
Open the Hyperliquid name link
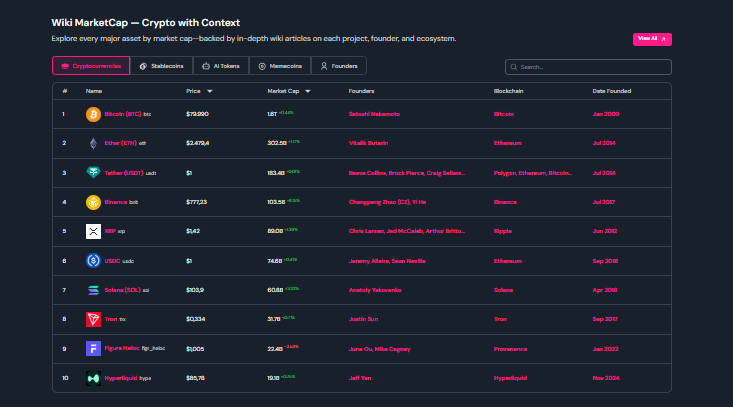coord(121,378)
